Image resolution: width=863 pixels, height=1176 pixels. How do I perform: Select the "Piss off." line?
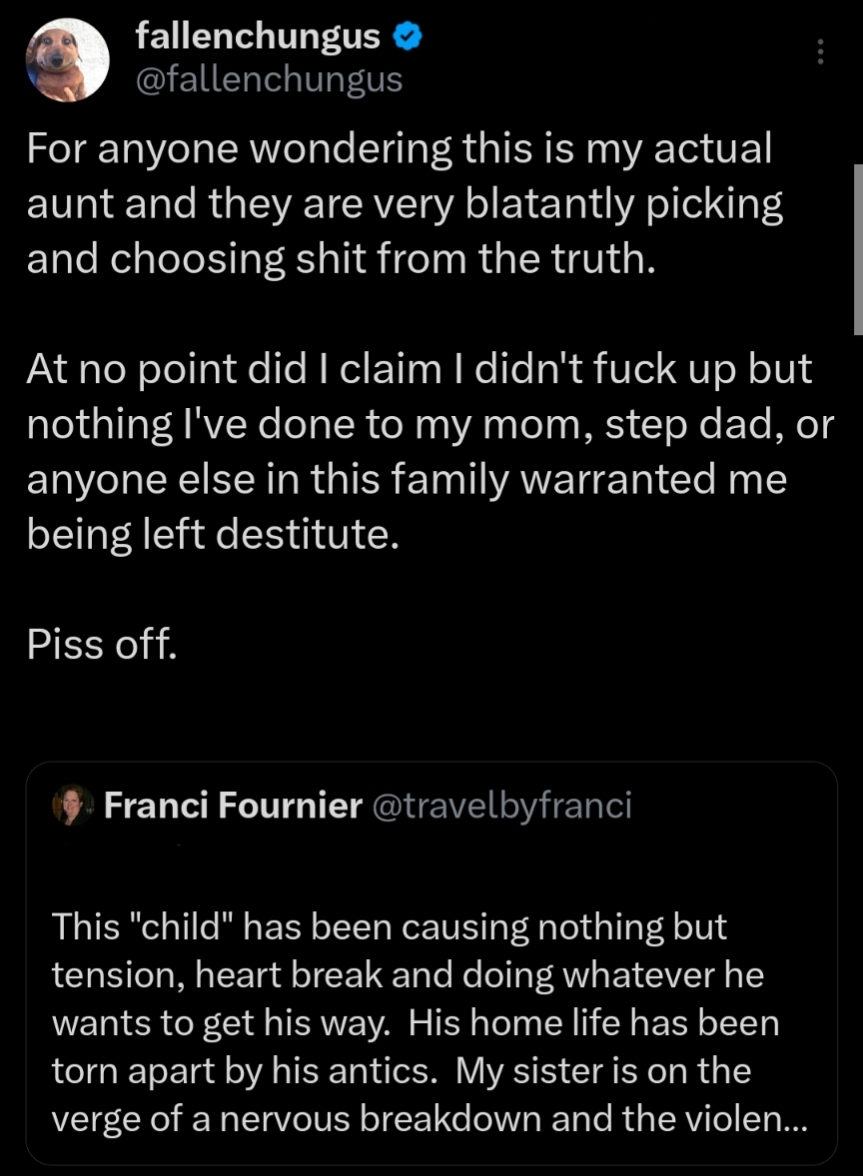(102, 645)
